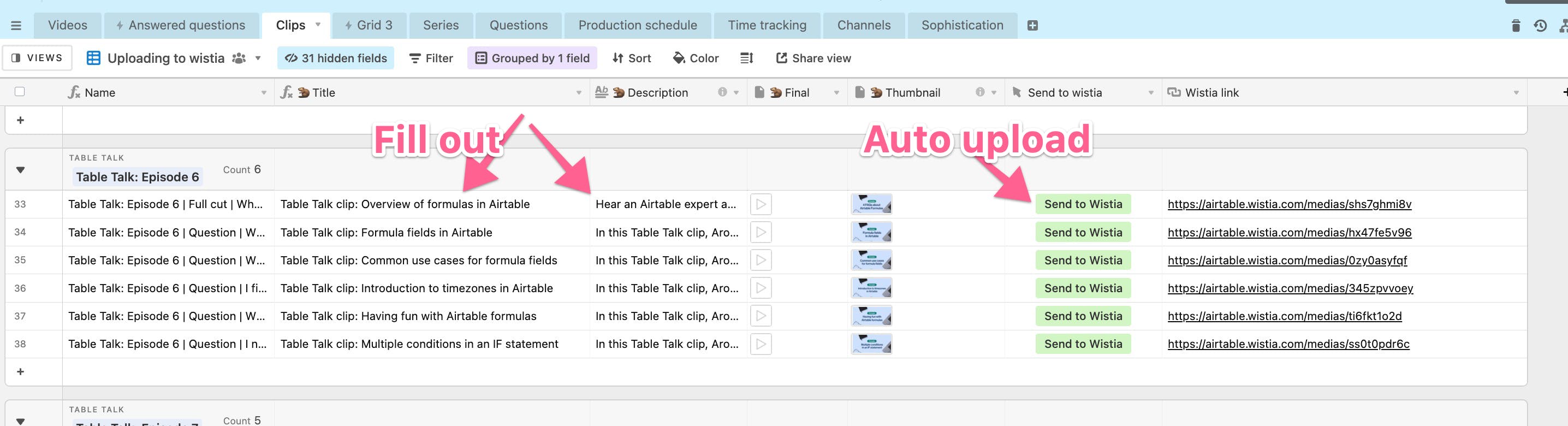Switch to the Channels tab
Screen dimensions: 1568x426
[x=864, y=26]
